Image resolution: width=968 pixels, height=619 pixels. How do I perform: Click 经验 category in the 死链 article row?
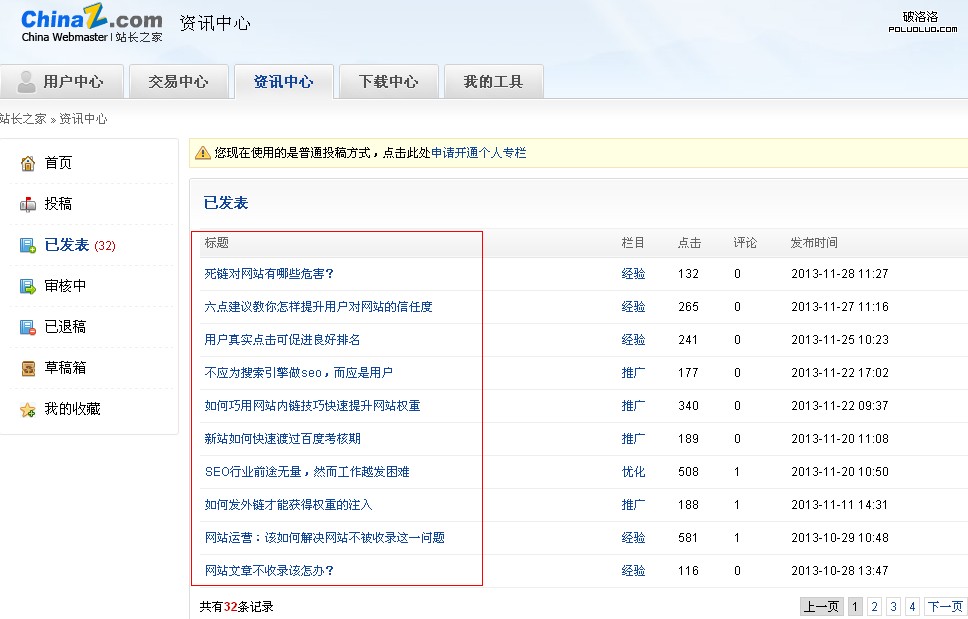(633, 274)
